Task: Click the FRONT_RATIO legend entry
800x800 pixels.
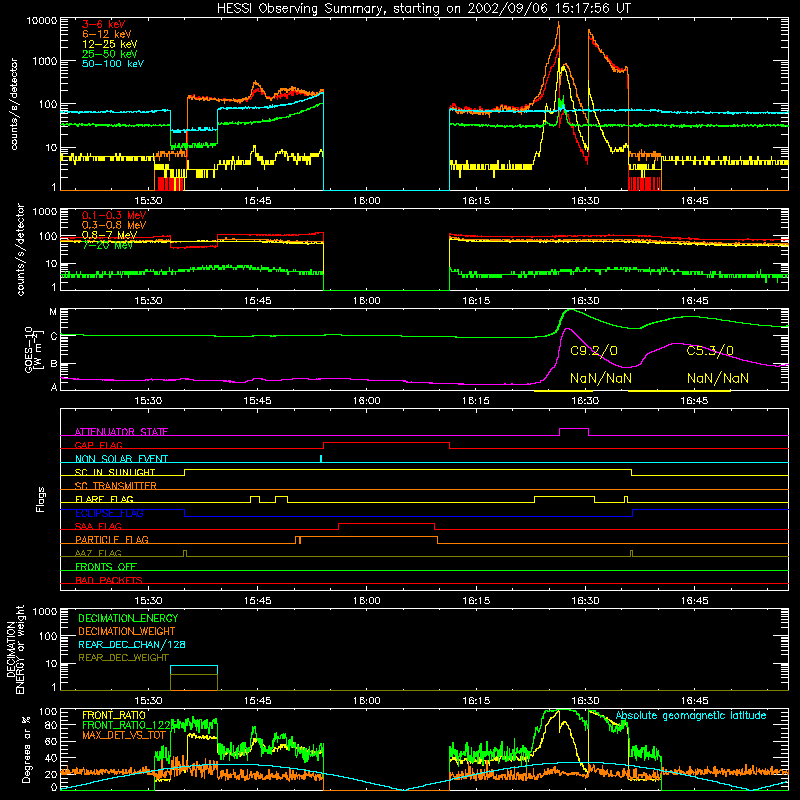Action: point(114,715)
